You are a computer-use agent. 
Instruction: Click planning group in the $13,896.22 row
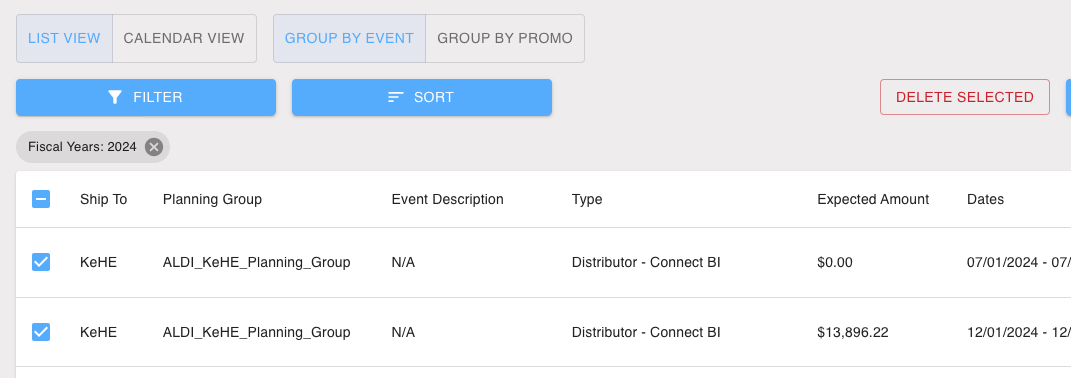pos(257,333)
